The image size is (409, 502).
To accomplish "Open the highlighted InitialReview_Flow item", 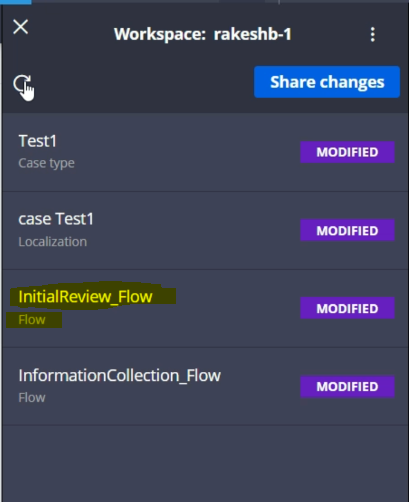I will tap(85, 297).
